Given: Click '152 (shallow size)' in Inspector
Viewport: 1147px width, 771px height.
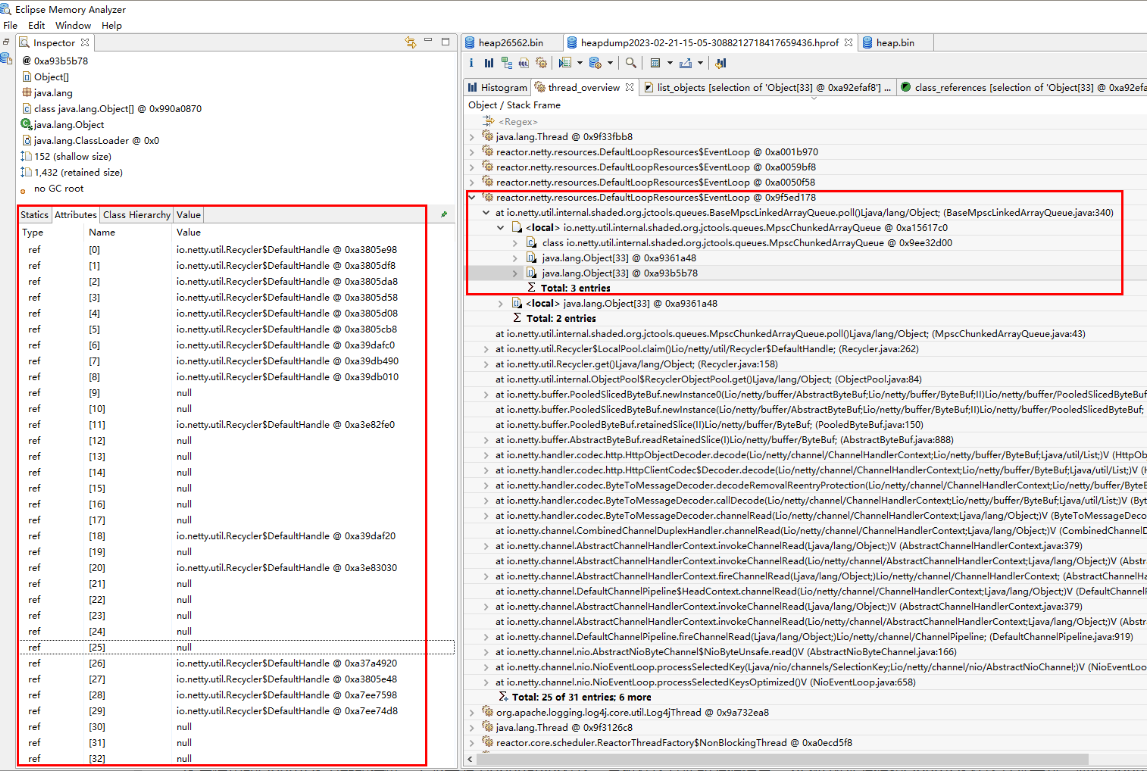Looking at the screenshot, I should coord(72,157).
